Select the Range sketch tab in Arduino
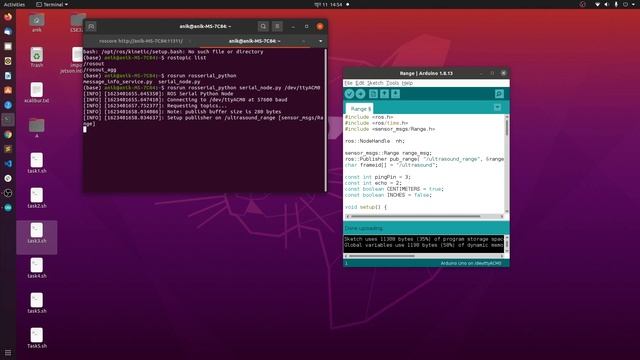Image resolution: width=640 pixels, height=360 pixels. click(360, 109)
